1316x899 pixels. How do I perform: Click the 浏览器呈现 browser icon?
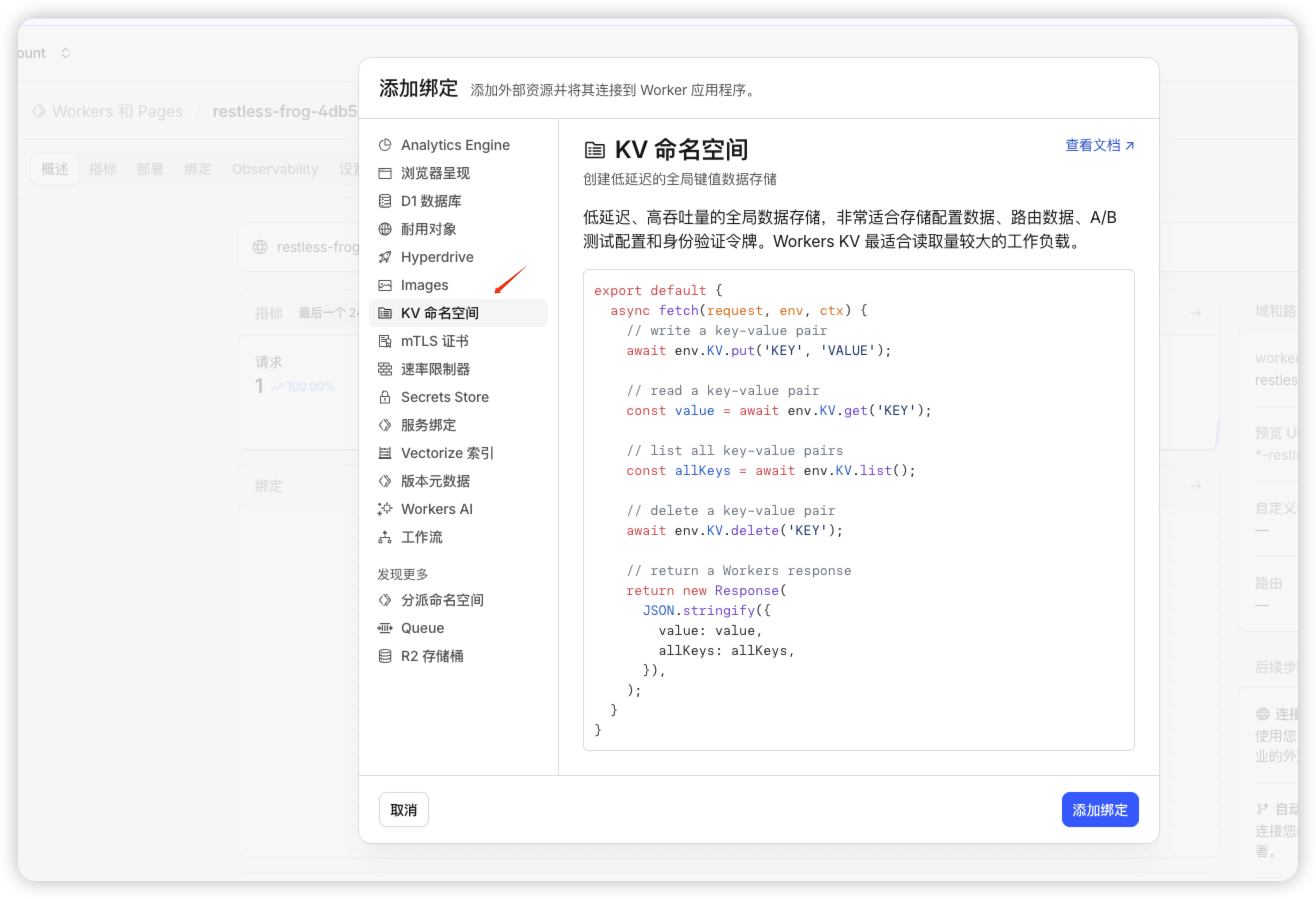(x=385, y=173)
